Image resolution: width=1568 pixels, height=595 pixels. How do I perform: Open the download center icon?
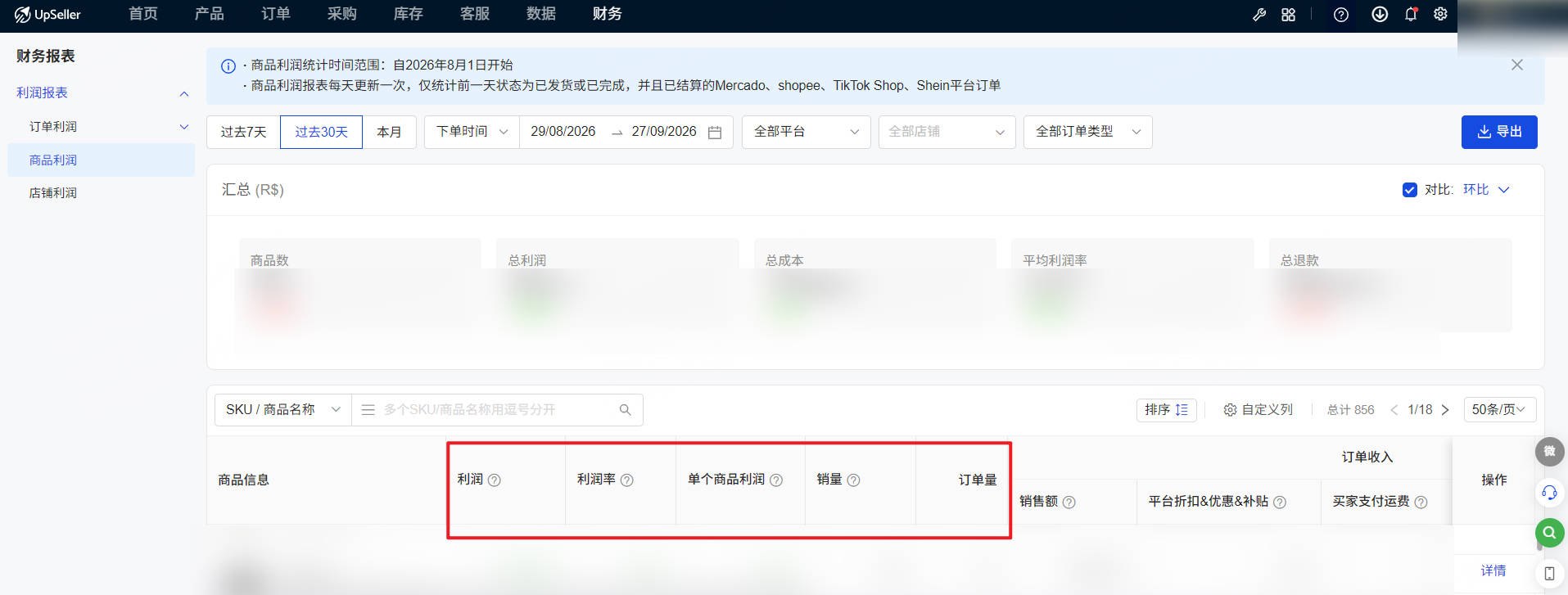coord(1380,14)
